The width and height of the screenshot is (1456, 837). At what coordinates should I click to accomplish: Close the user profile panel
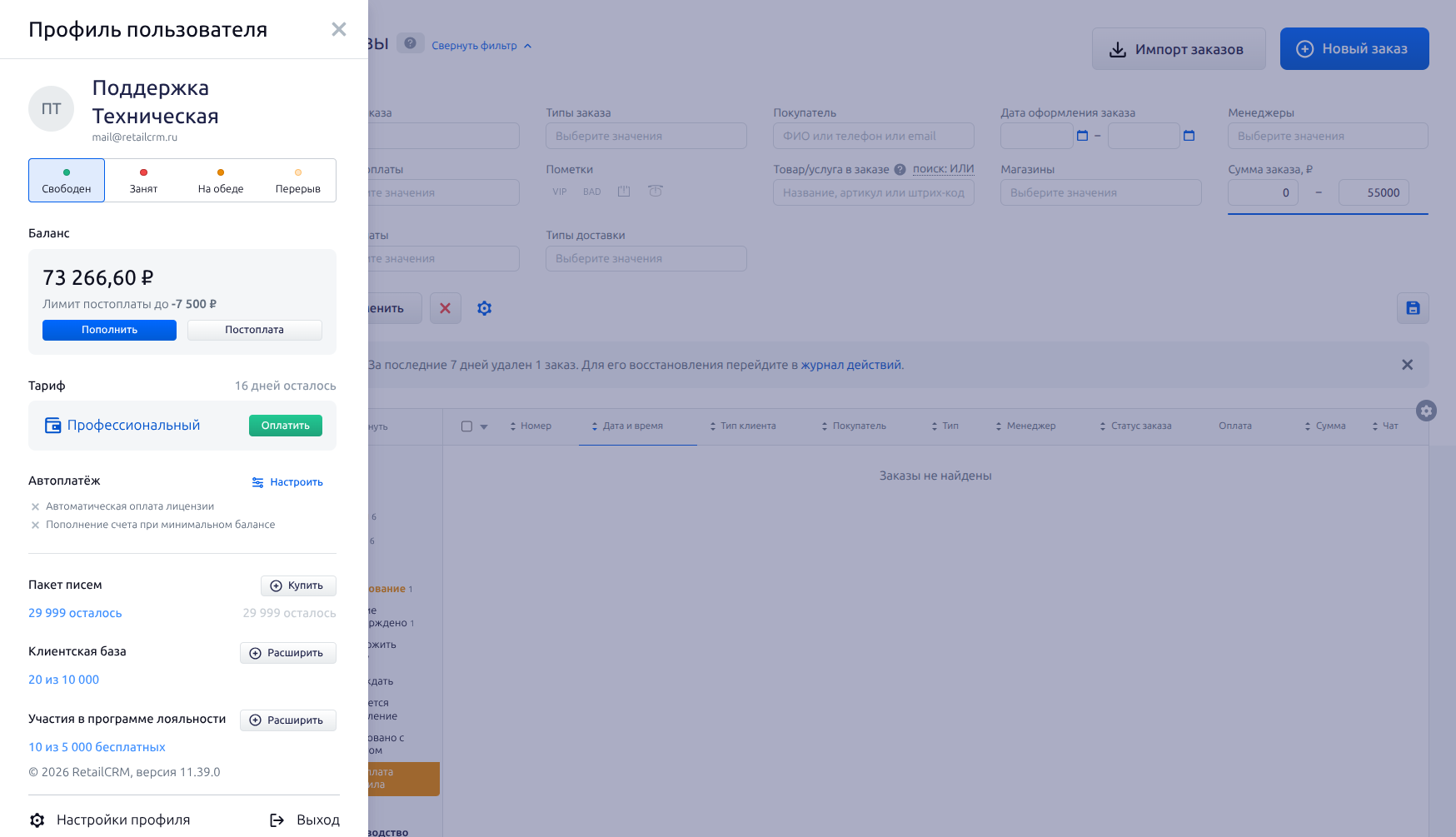coord(339,29)
